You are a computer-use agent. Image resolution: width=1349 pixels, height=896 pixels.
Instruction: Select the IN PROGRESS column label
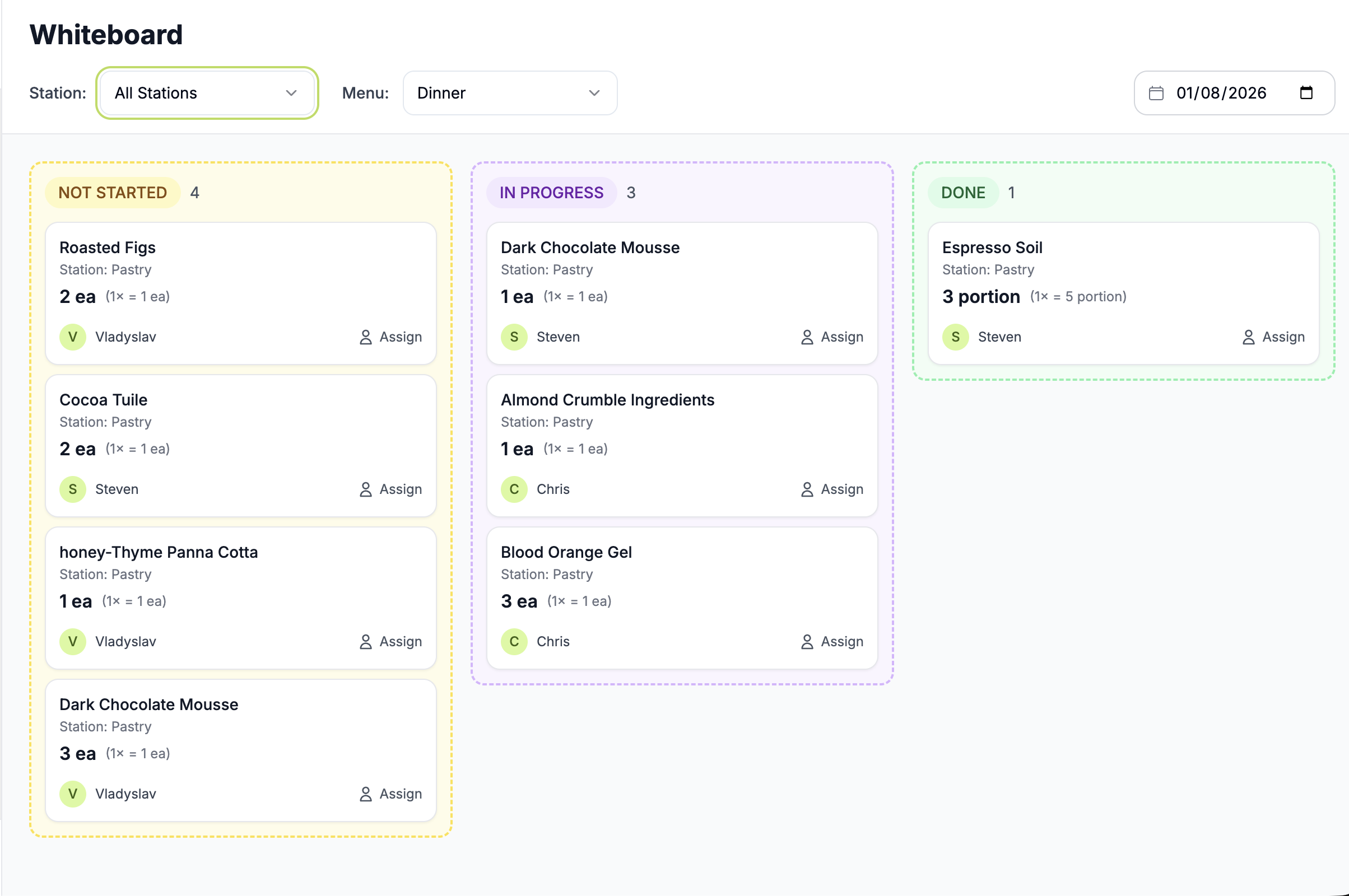tap(551, 193)
